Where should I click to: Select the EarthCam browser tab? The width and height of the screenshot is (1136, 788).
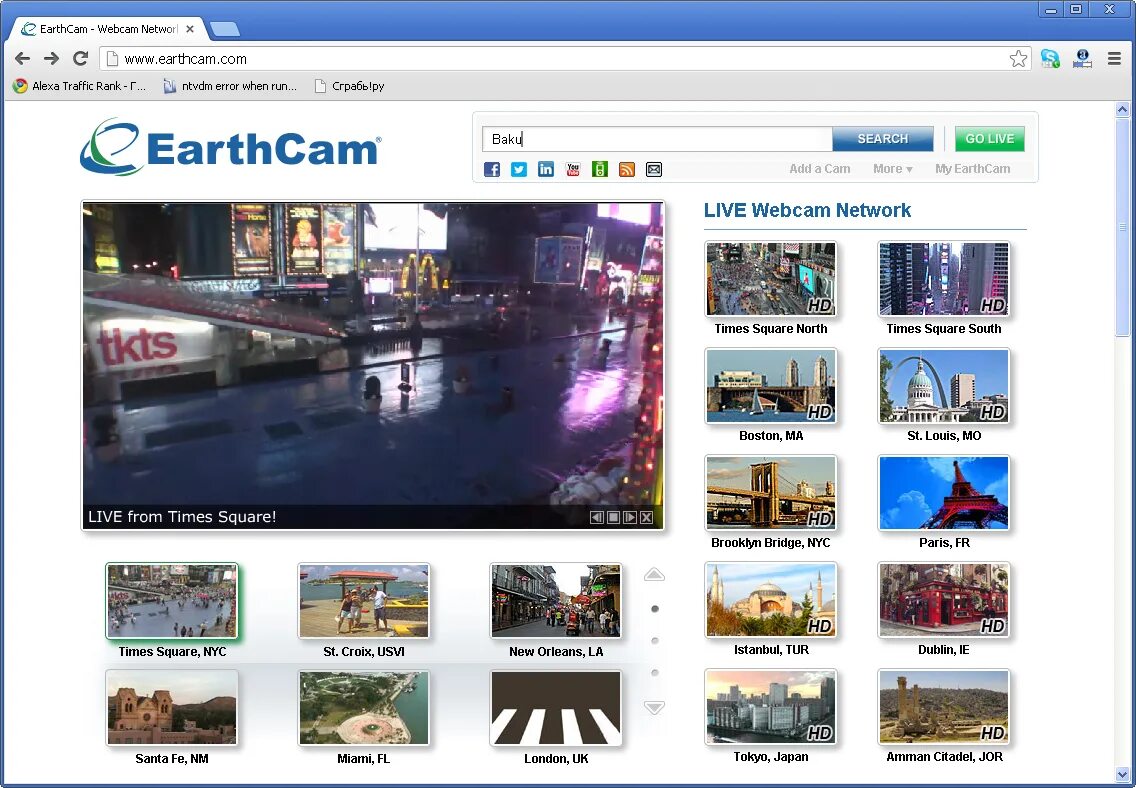pos(109,29)
